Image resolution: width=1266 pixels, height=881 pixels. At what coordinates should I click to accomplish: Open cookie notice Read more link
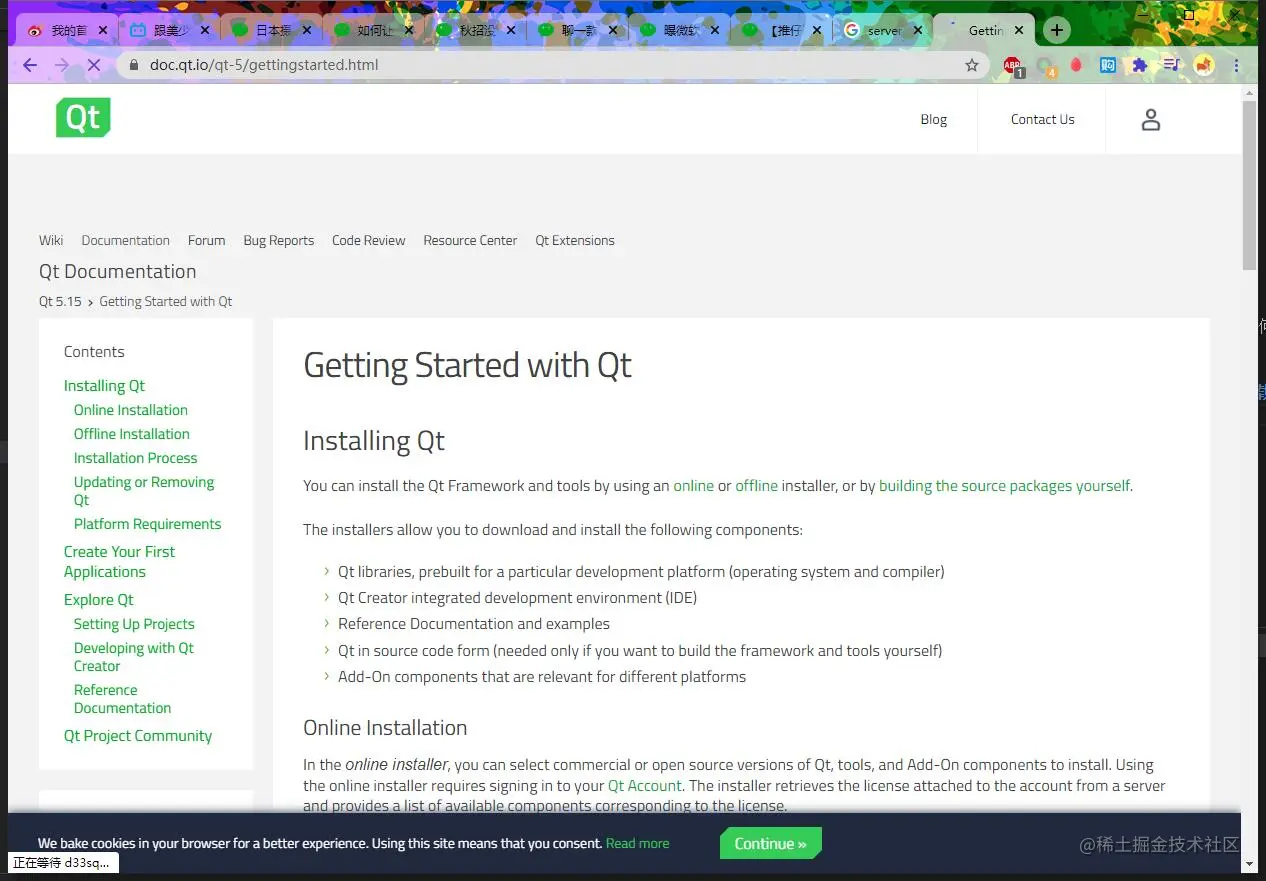(637, 843)
